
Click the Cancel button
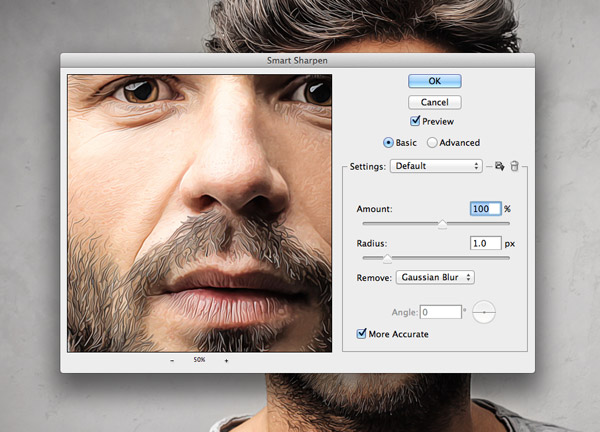click(435, 102)
